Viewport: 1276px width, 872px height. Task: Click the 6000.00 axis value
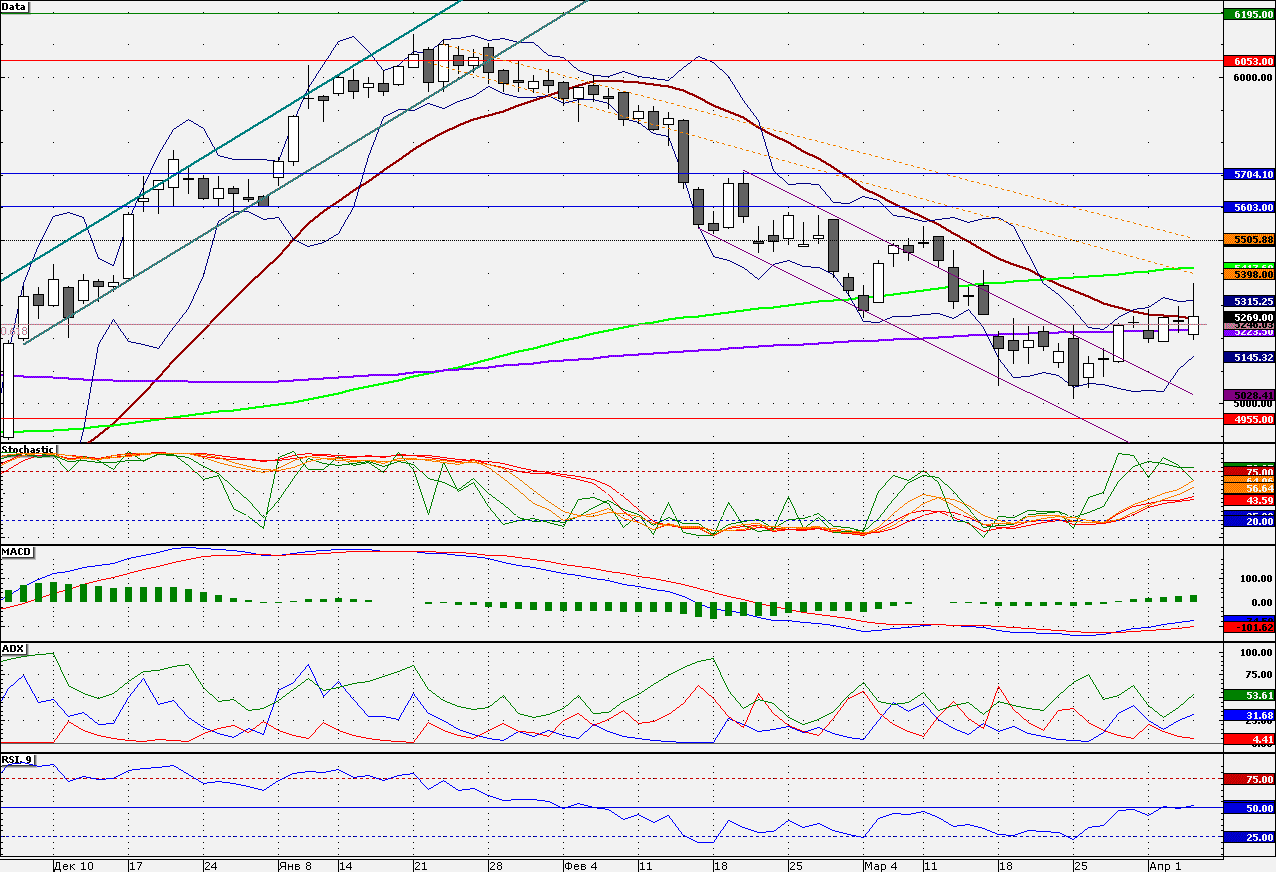point(1252,78)
